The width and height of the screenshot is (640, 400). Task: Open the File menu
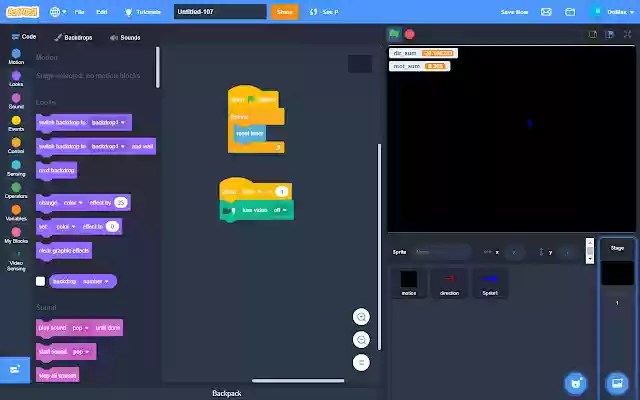coord(79,12)
